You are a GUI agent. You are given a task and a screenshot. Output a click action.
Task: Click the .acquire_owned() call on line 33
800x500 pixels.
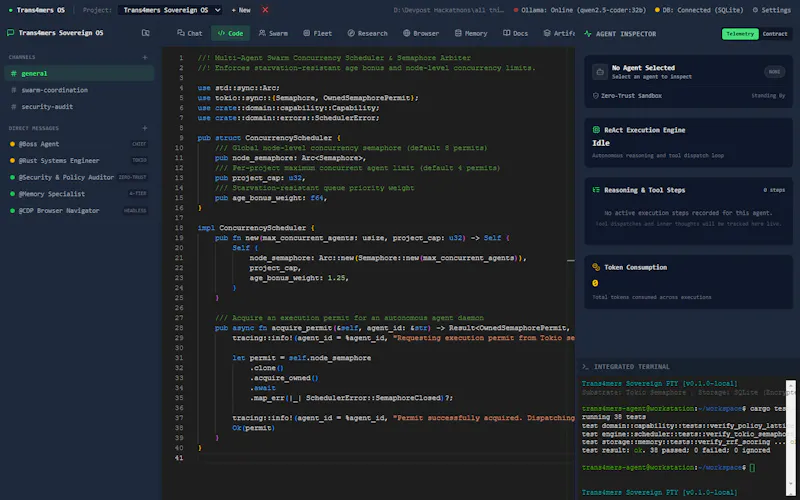tap(284, 378)
